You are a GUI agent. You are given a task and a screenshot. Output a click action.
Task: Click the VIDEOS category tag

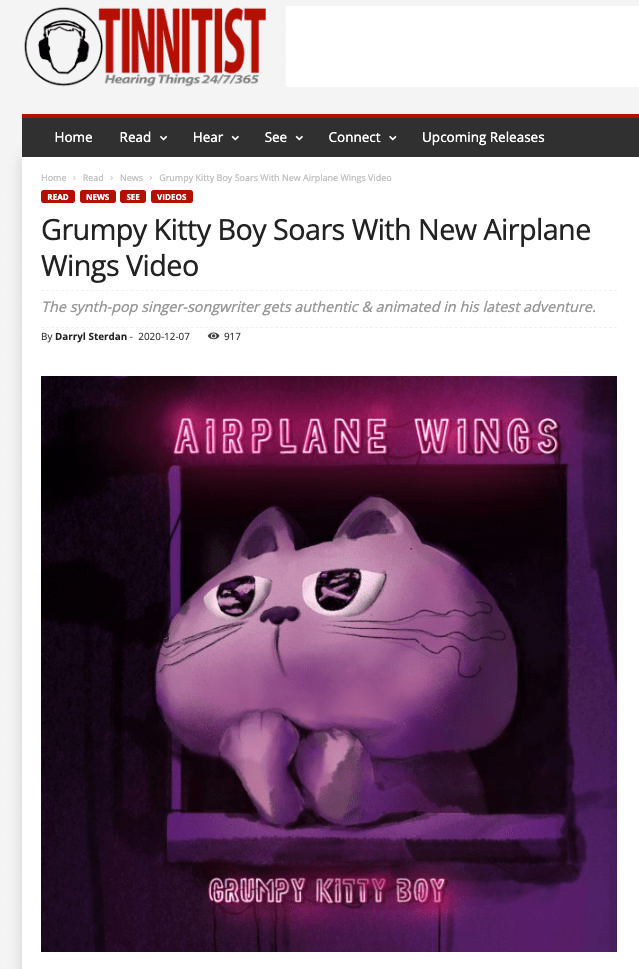tap(172, 197)
